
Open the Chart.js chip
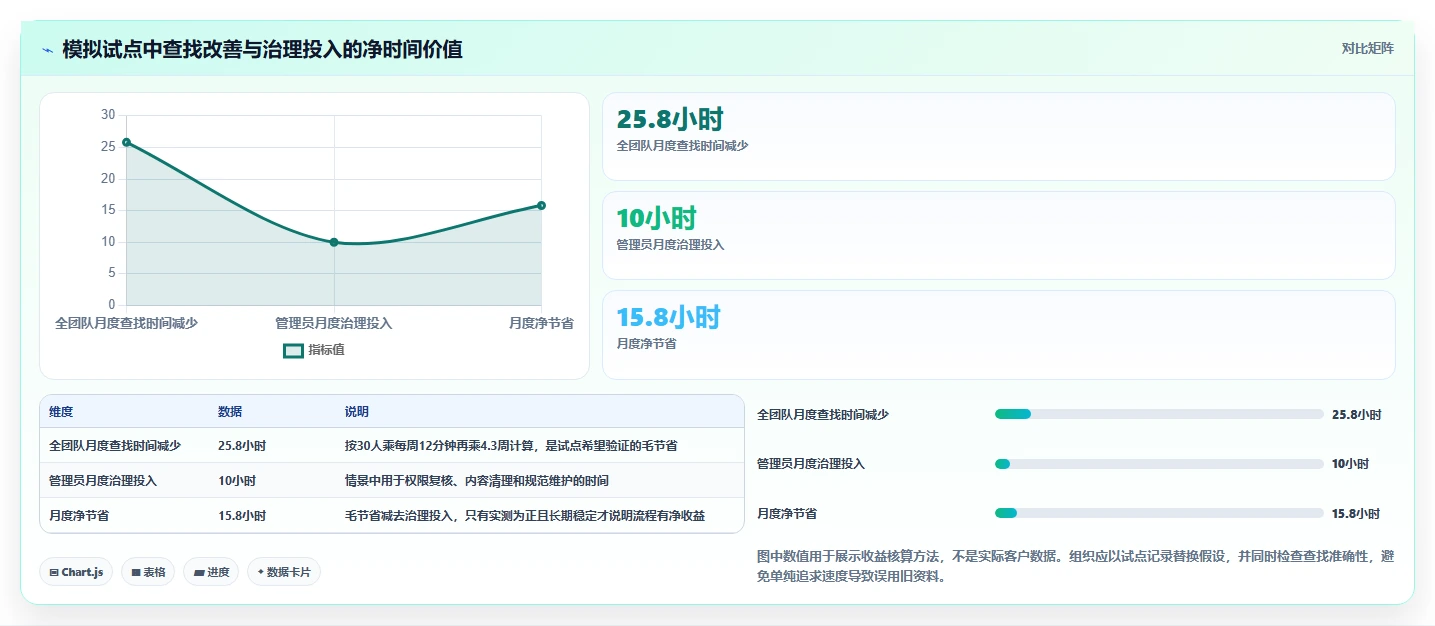pos(77,572)
